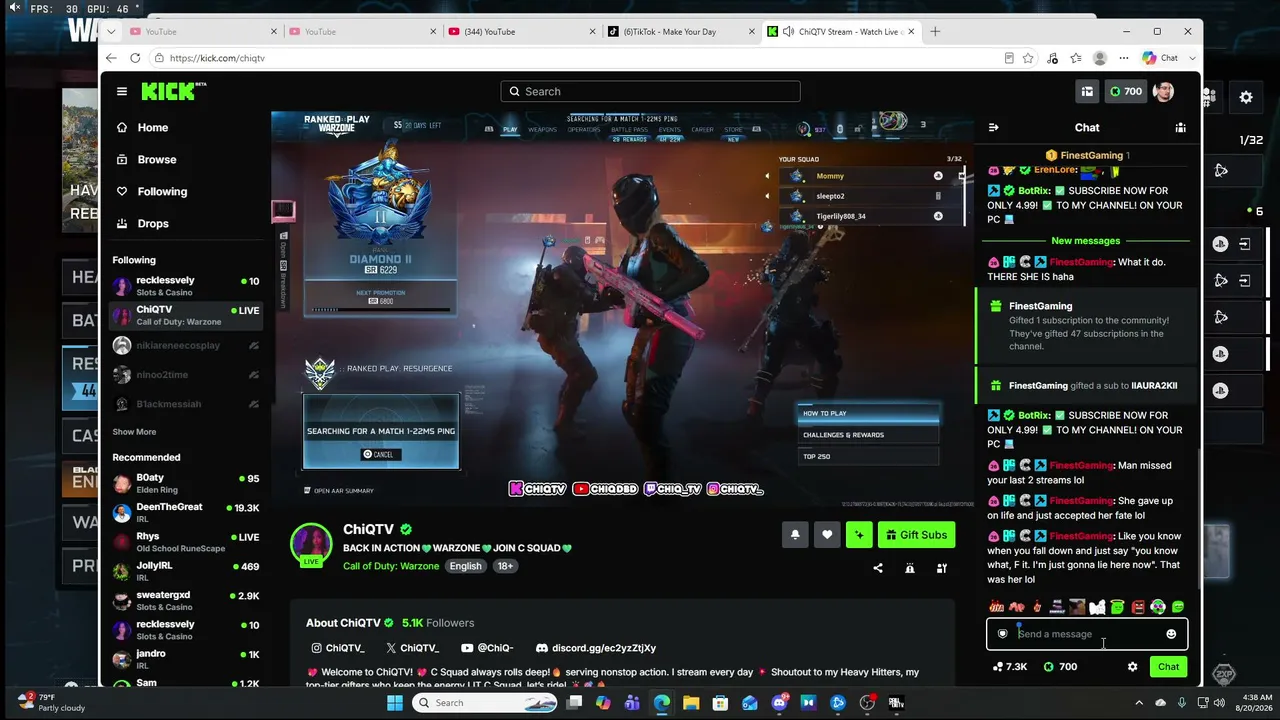Refresh the Kick page

(136, 58)
